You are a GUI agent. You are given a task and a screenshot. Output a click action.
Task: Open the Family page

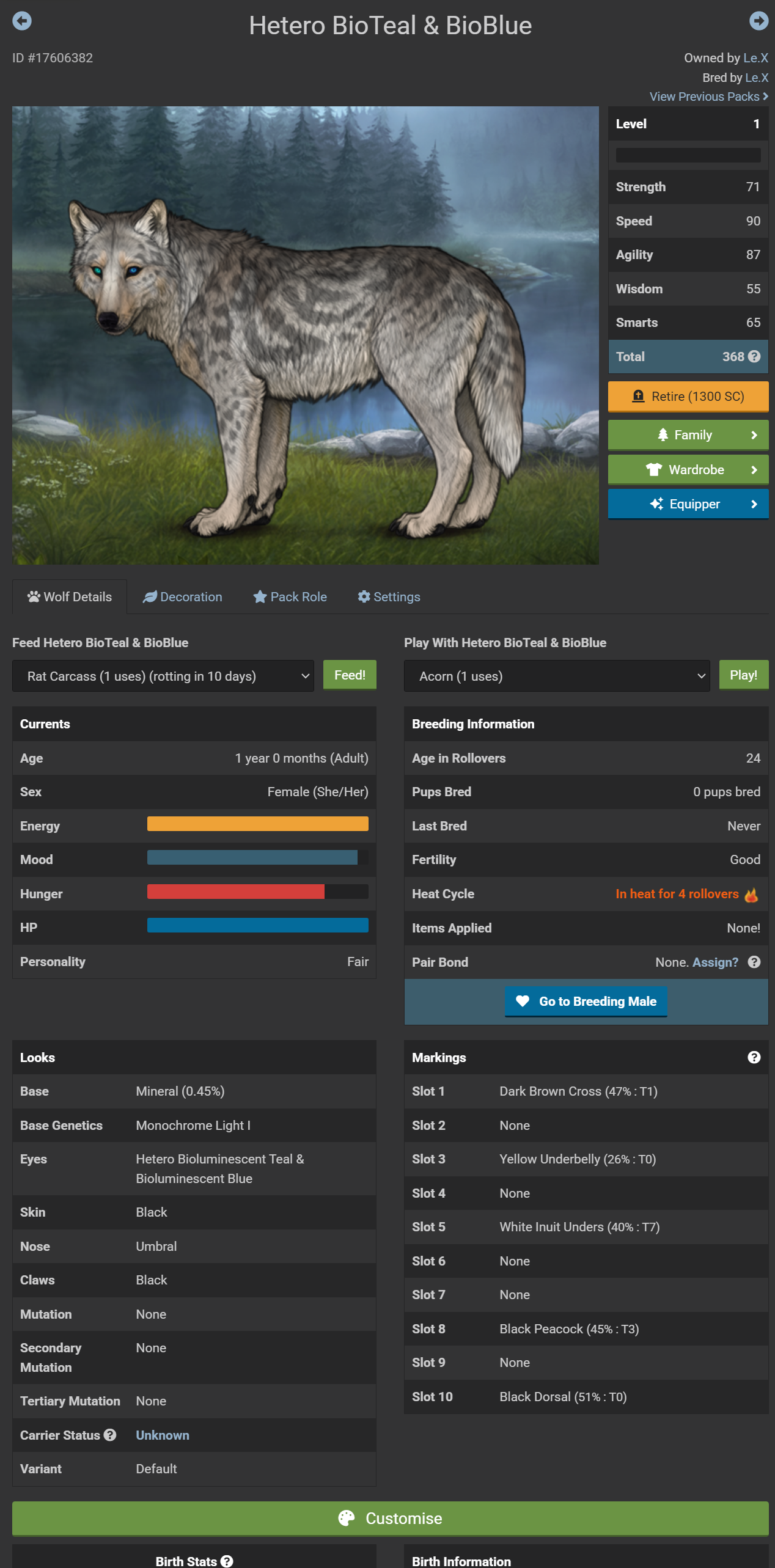[x=688, y=435]
